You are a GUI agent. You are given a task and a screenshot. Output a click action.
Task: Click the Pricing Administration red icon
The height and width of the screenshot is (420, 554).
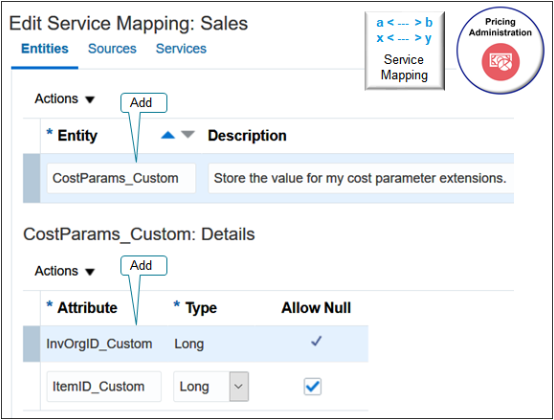click(500, 62)
